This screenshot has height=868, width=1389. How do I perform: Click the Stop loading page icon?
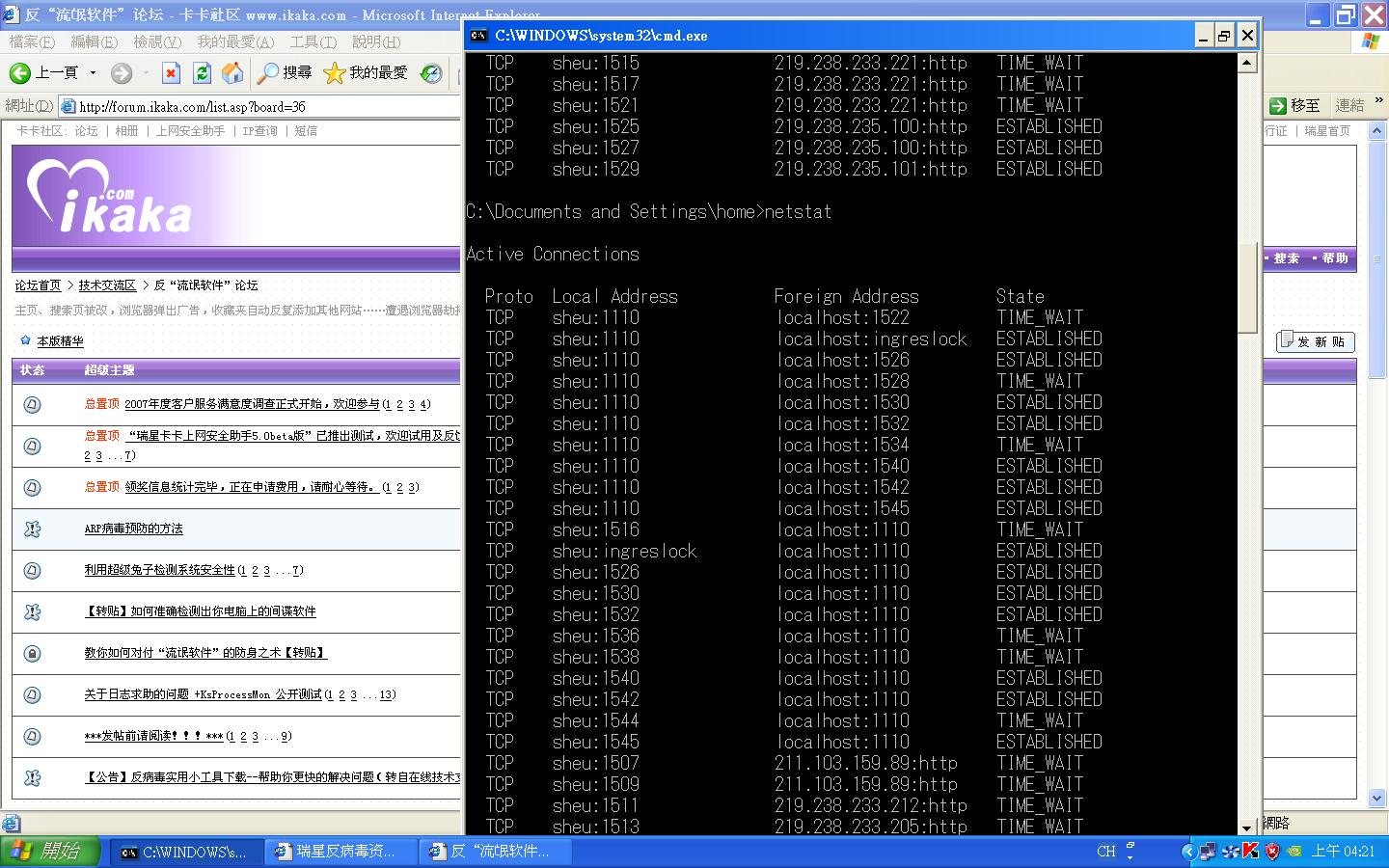coord(171,73)
